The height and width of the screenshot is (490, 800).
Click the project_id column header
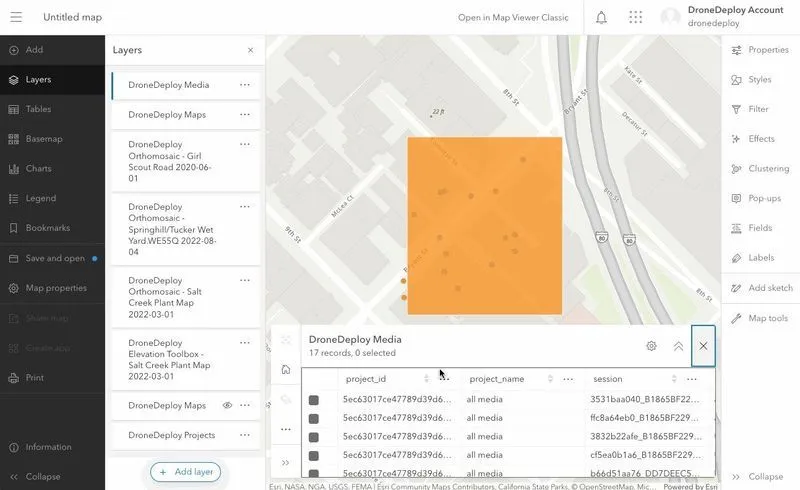366,379
